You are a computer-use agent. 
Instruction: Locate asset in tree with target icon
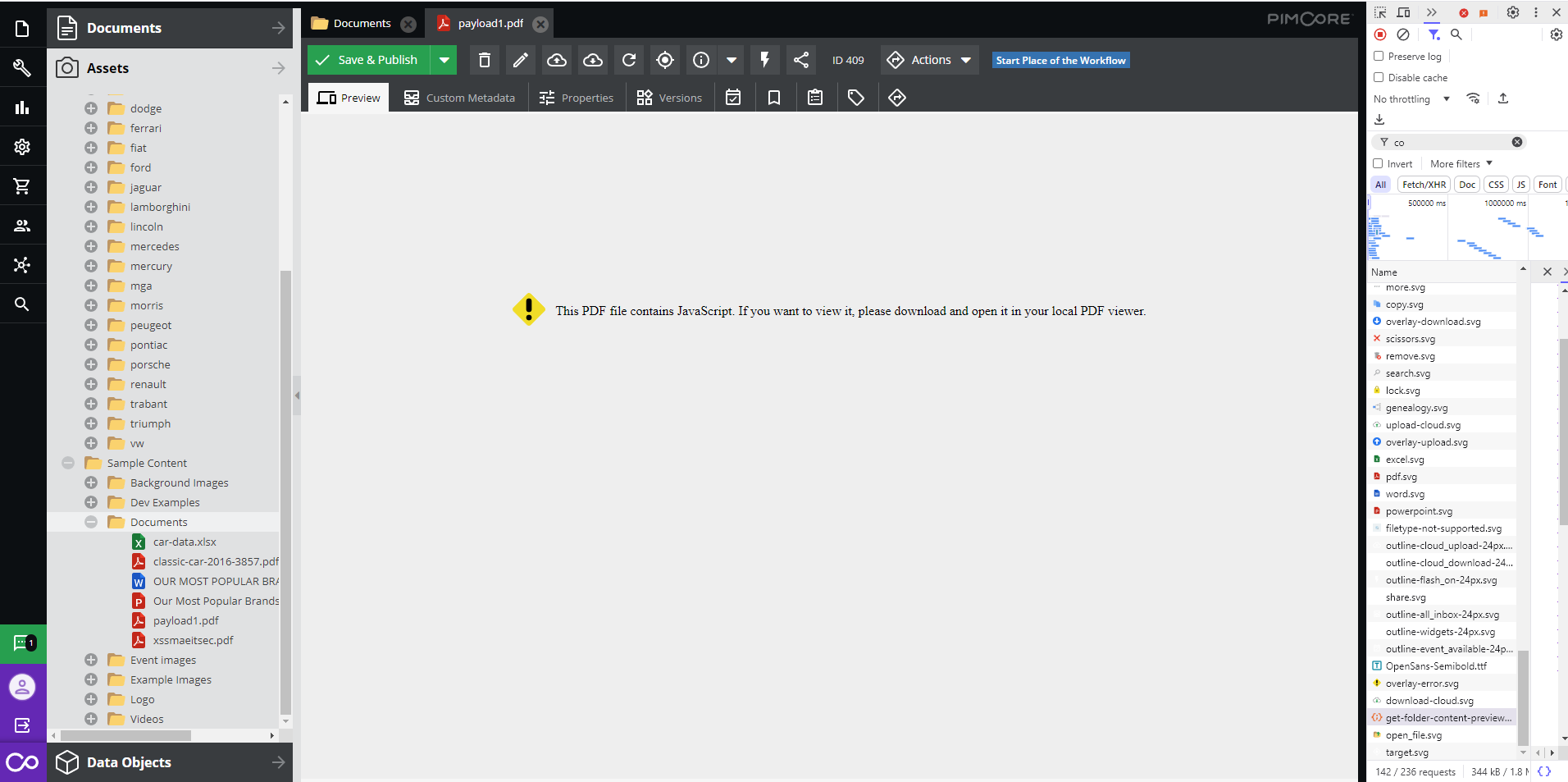[x=665, y=60]
